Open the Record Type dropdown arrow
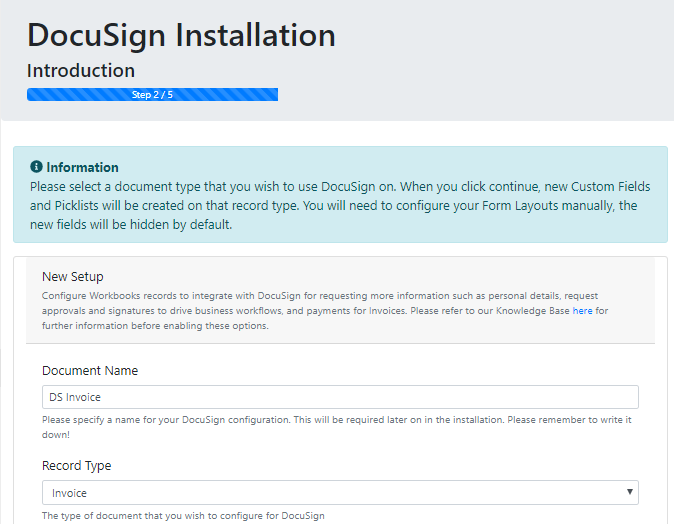The width and height of the screenshot is (674, 524). pyautogui.click(x=629, y=492)
